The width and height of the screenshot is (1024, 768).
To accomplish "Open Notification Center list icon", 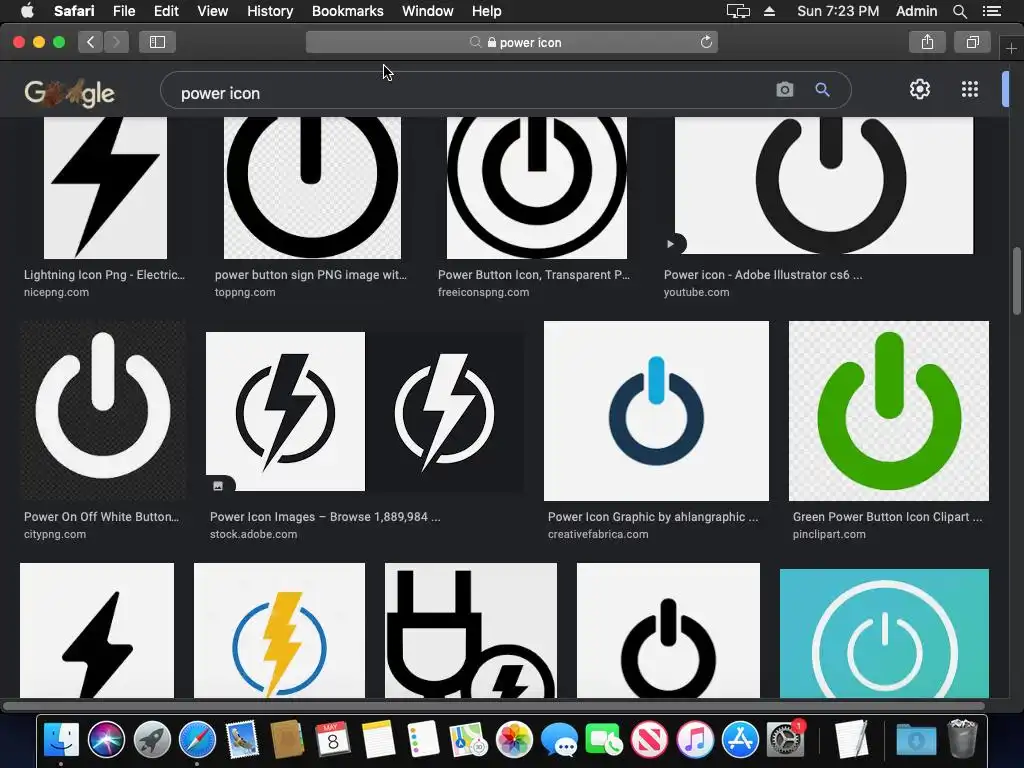I will tap(992, 11).
